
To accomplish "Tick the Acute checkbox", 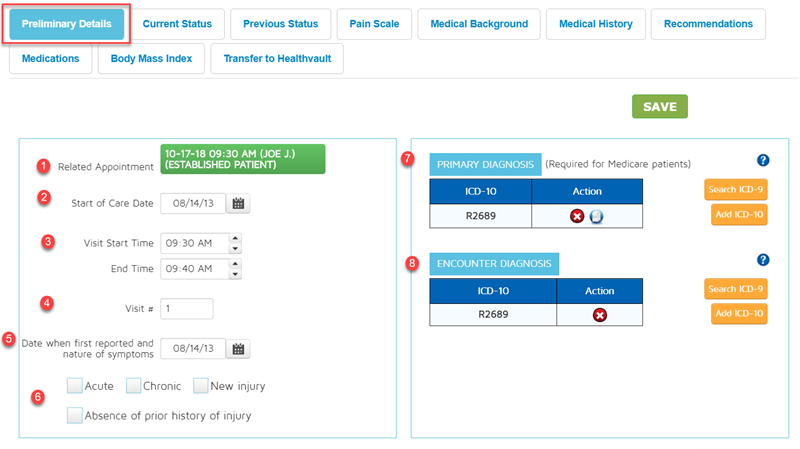I will point(75,385).
